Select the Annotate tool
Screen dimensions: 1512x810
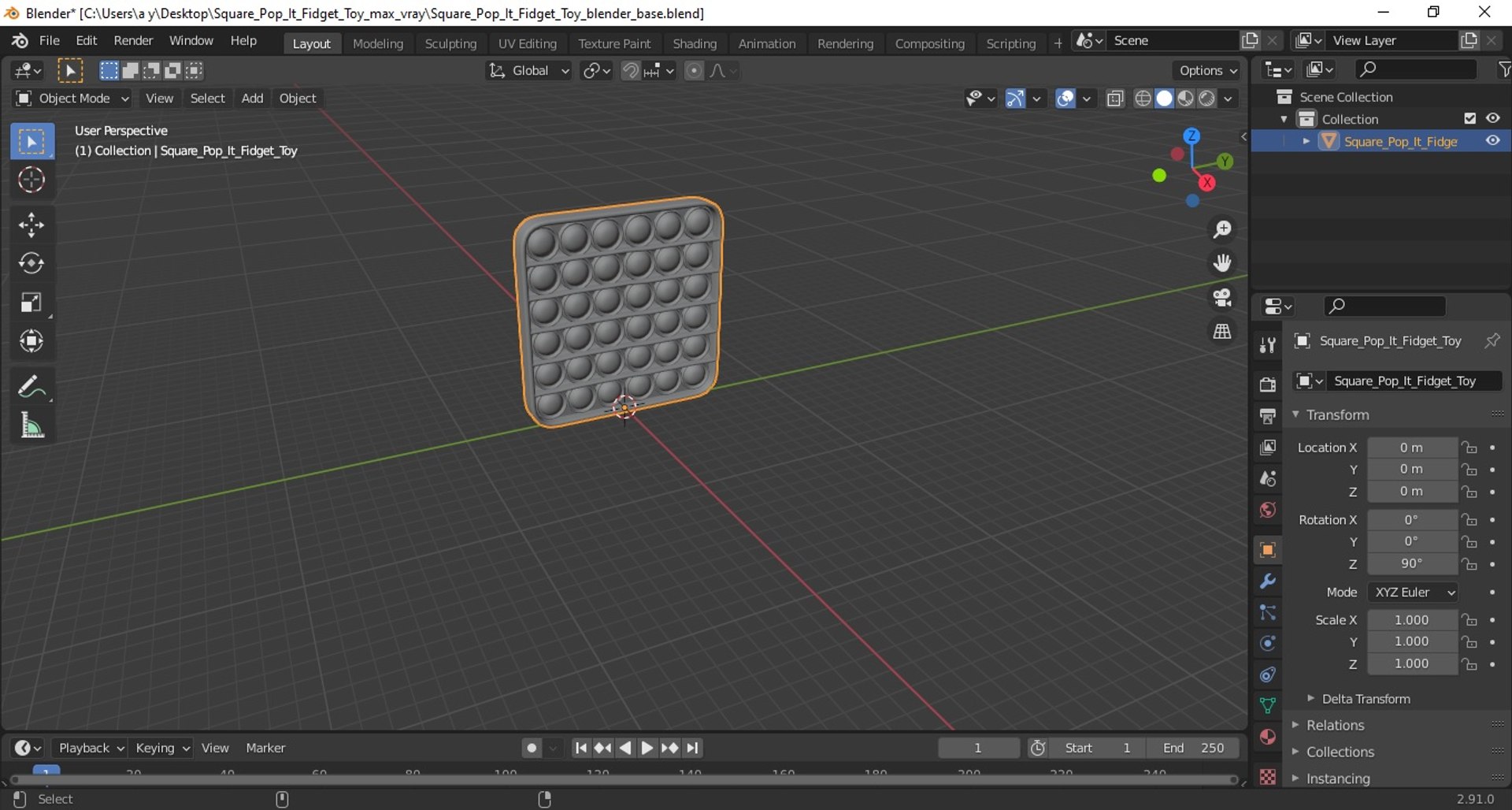coord(31,387)
